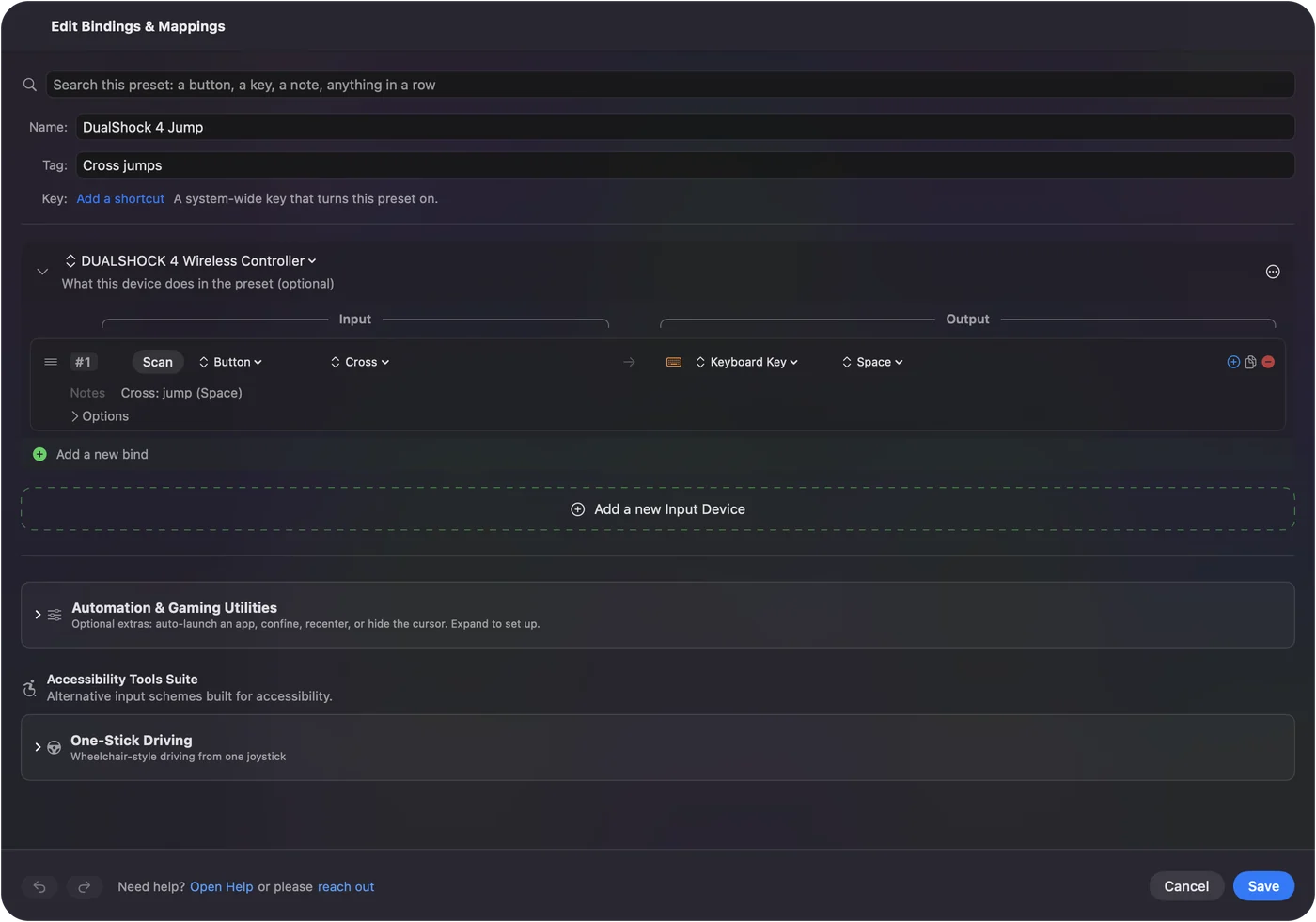Save the preset
Viewport: 1316px width, 922px height.
click(1263, 886)
